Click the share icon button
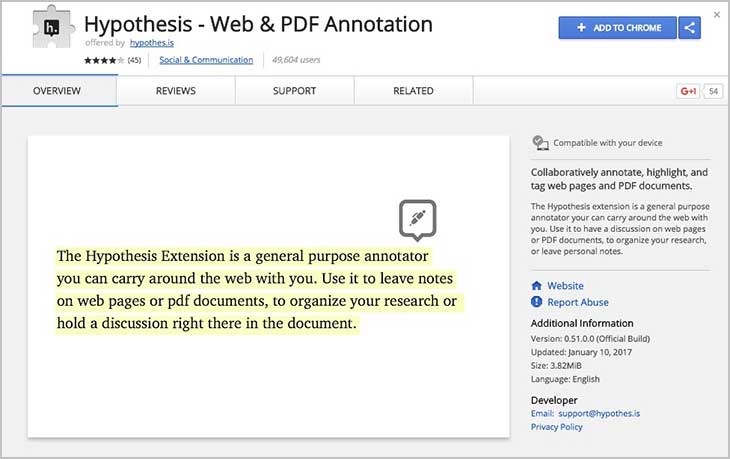The width and height of the screenshot is (730, 459). 689,28
